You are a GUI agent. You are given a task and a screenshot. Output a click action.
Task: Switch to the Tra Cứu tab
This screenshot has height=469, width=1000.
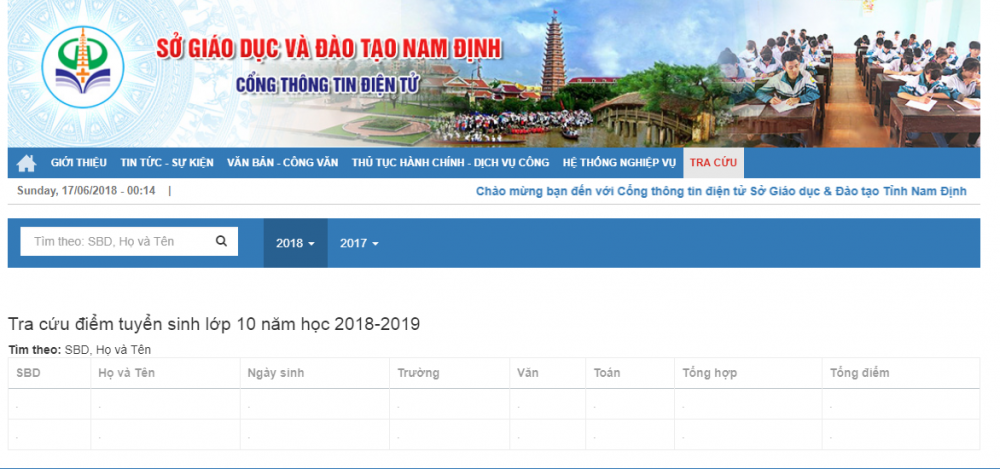(713, 162)
